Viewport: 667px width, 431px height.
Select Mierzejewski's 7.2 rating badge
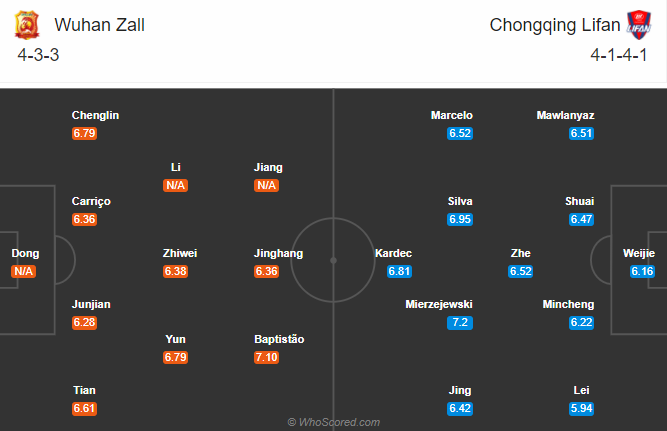tap(460, 322)
